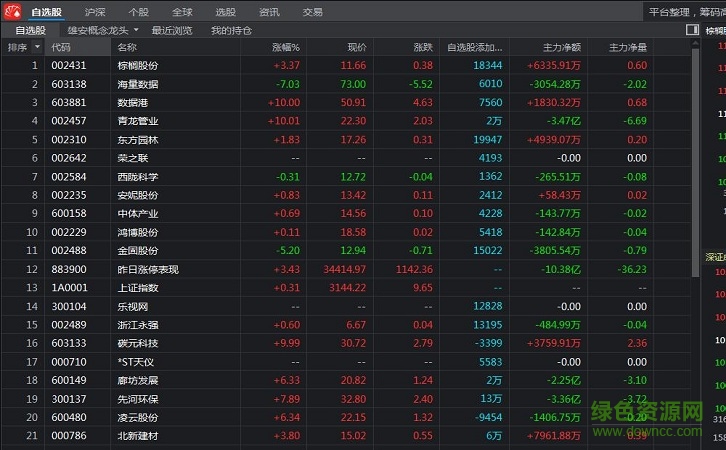Sort by the 涨幅% column header

tap(285, 47)
